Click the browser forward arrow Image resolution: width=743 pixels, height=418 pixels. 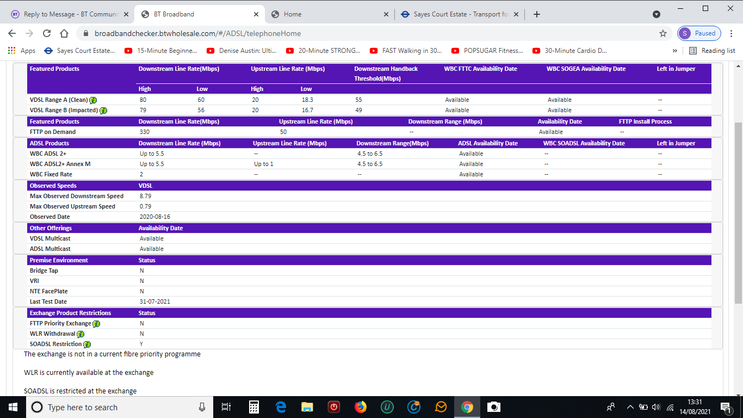pos(29,33)
